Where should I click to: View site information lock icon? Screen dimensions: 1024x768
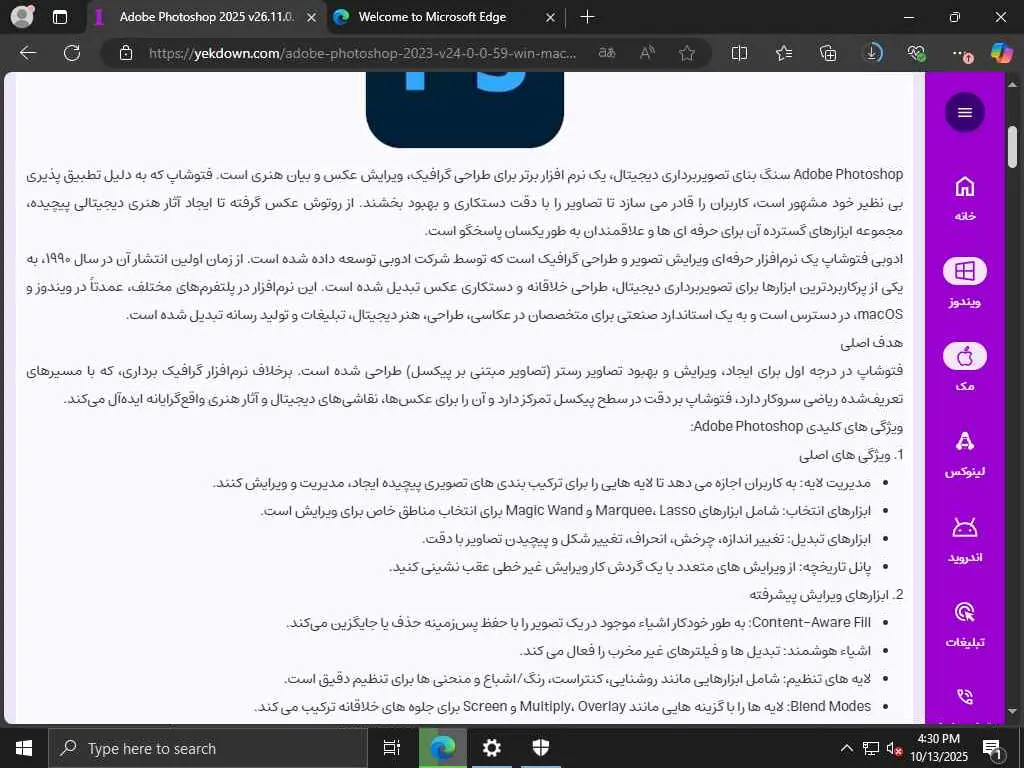(x=126, y=53)
